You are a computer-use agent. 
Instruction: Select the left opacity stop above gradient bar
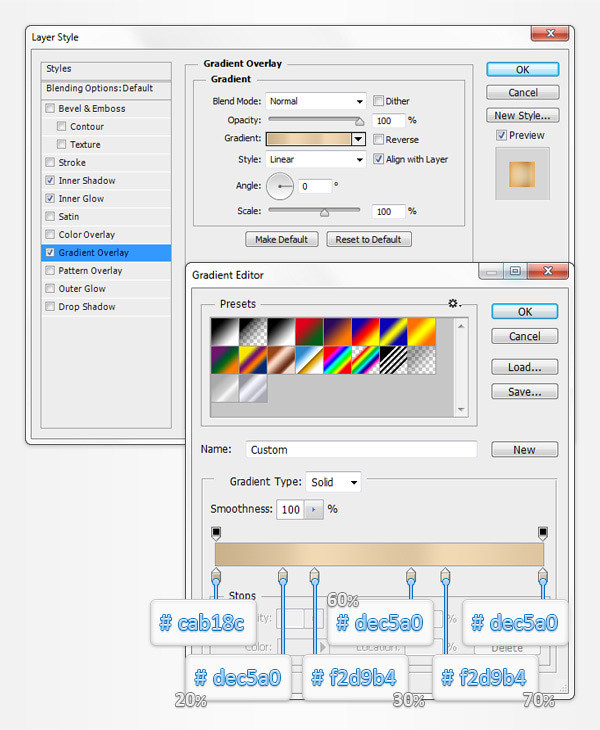click(x=215, y=532)
